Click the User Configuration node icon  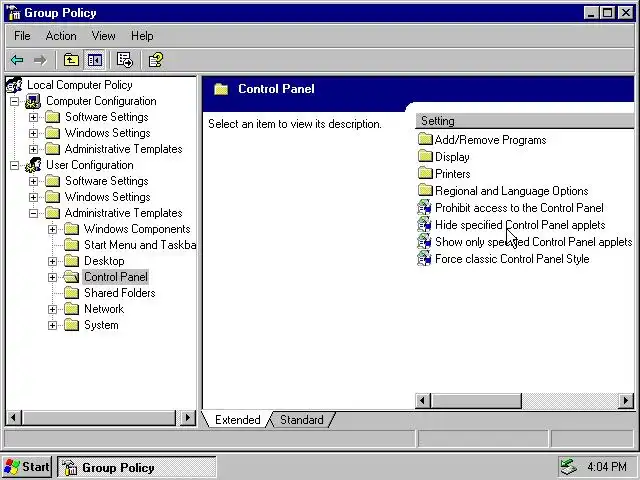click(x=33, y=165)
